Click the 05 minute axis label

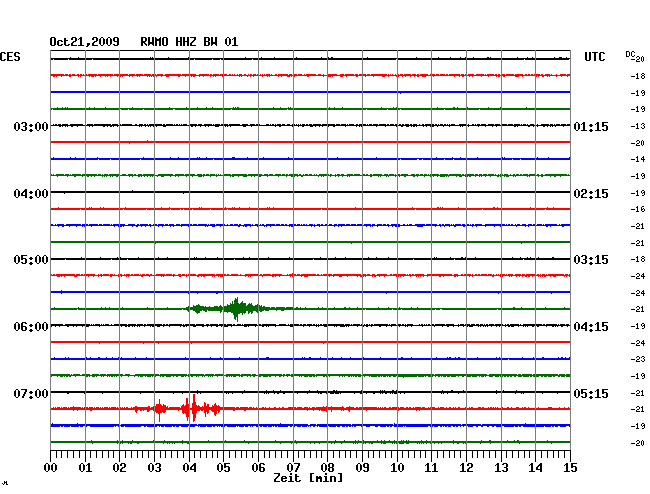tap(223, 467)
